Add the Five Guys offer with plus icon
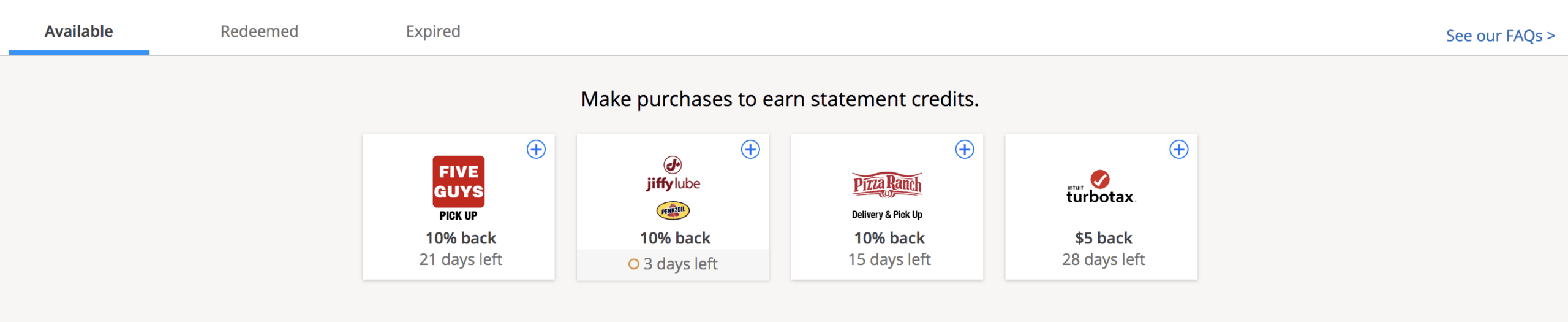Screen dimensions: 1568x322 tap(536, 150)
